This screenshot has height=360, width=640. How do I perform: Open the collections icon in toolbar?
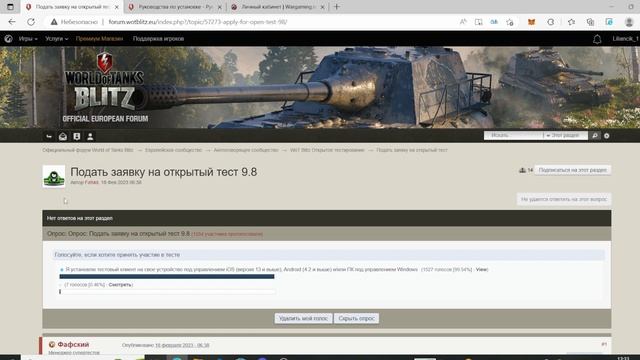click(590, 22)
